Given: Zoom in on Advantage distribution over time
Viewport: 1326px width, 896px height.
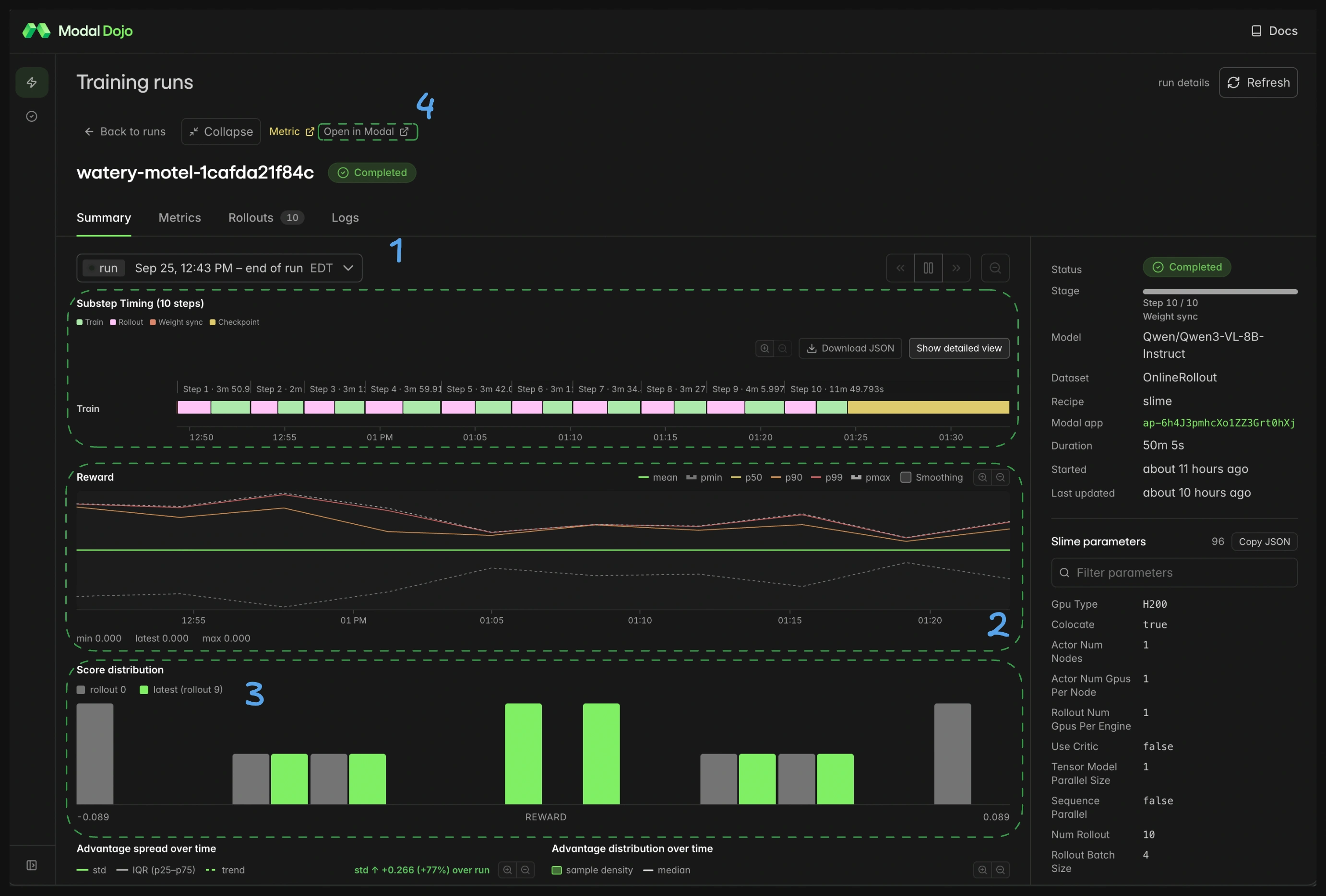Looking at the screenshot, I should point(982,870).
